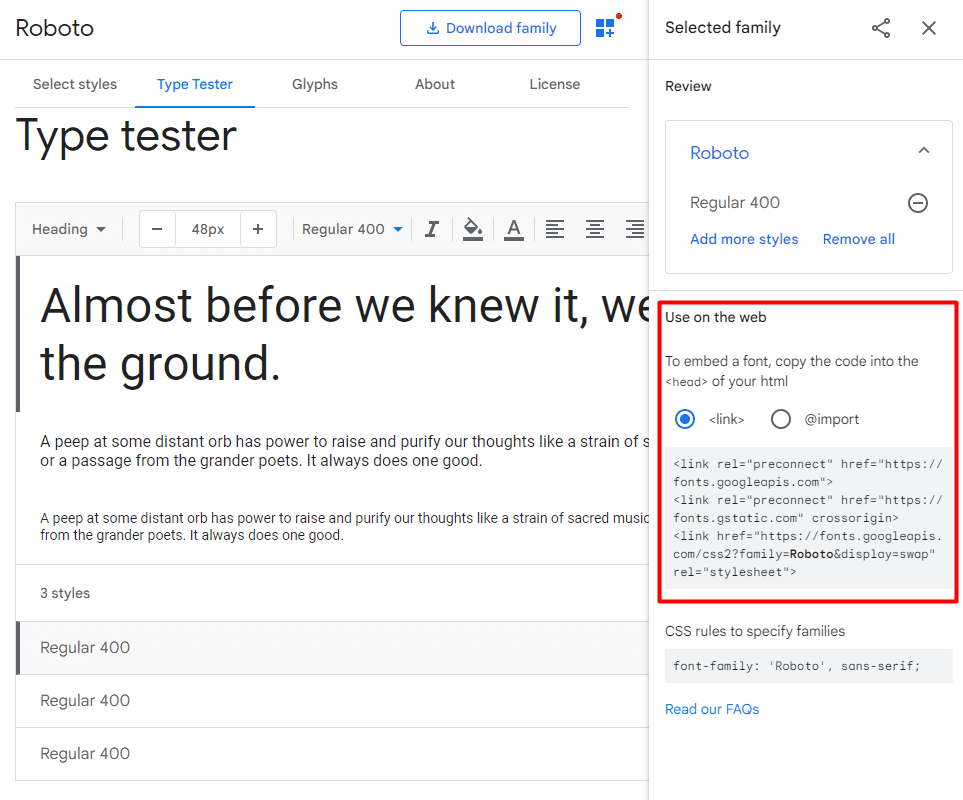Open the text color tool
Viewport: 963px width, 800px height.
click(x=514, y=229)
